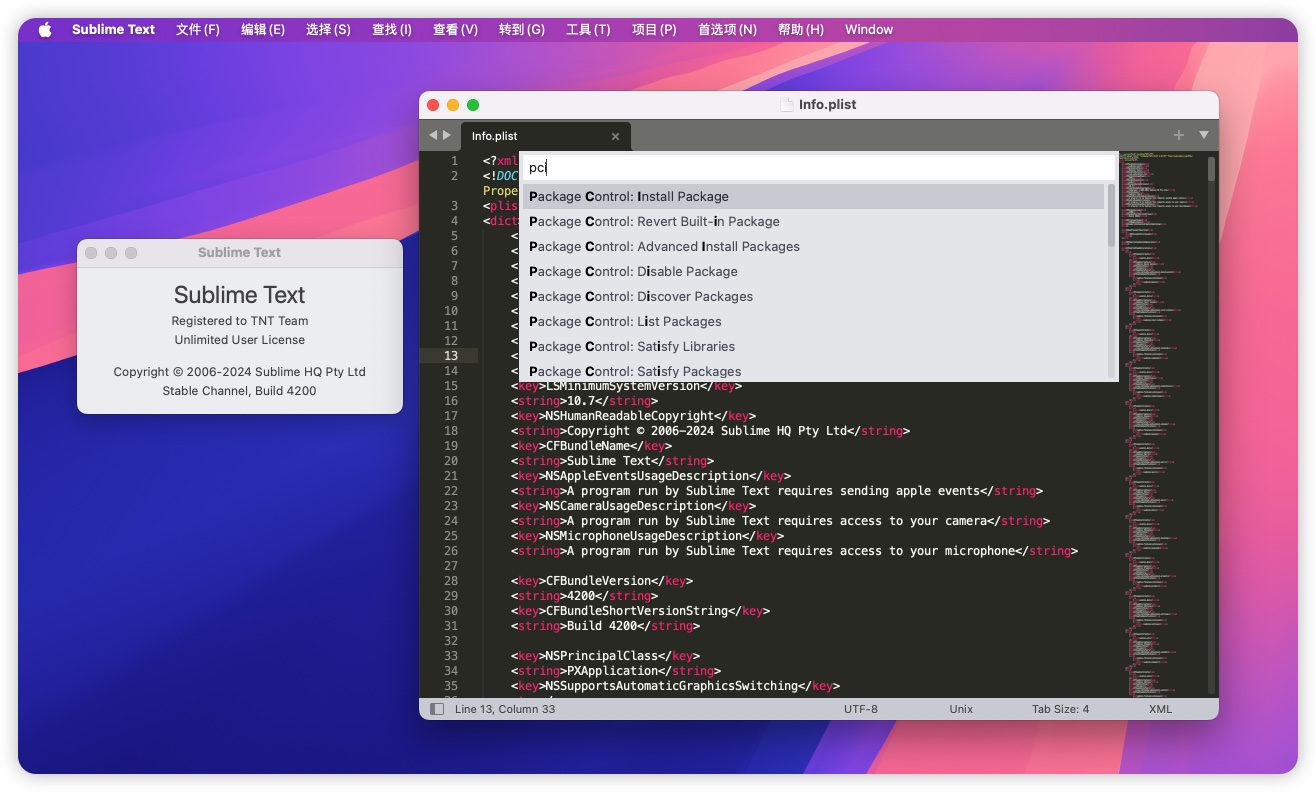The image size is (1316, 792).
Task: Choose Package Control: Disable Package
Action: [x=813, y=271]
